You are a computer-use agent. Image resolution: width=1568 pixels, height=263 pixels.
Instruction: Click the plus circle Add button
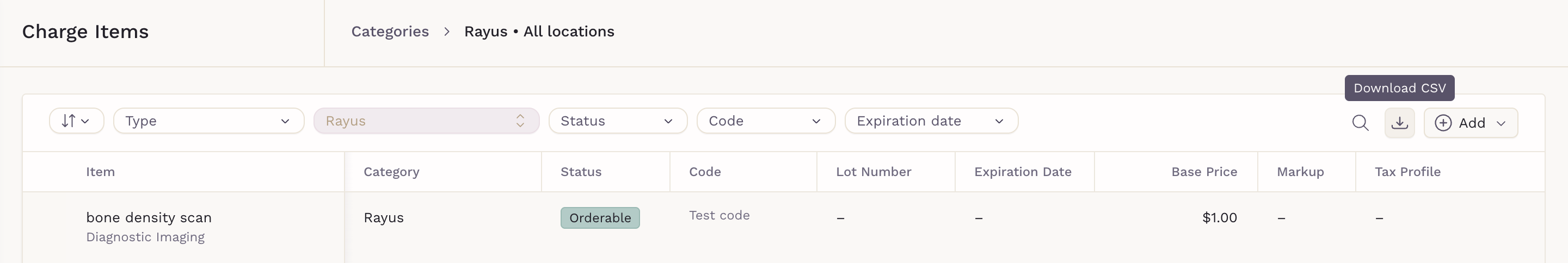coord(1470,123)
